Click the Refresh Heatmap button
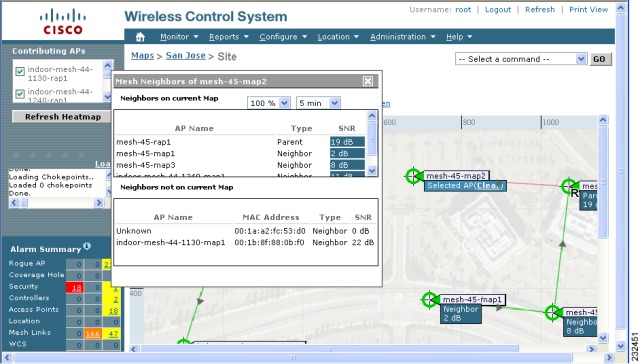Screen dimensions: 640x364 pyautogui.click(x=62, y=117)
